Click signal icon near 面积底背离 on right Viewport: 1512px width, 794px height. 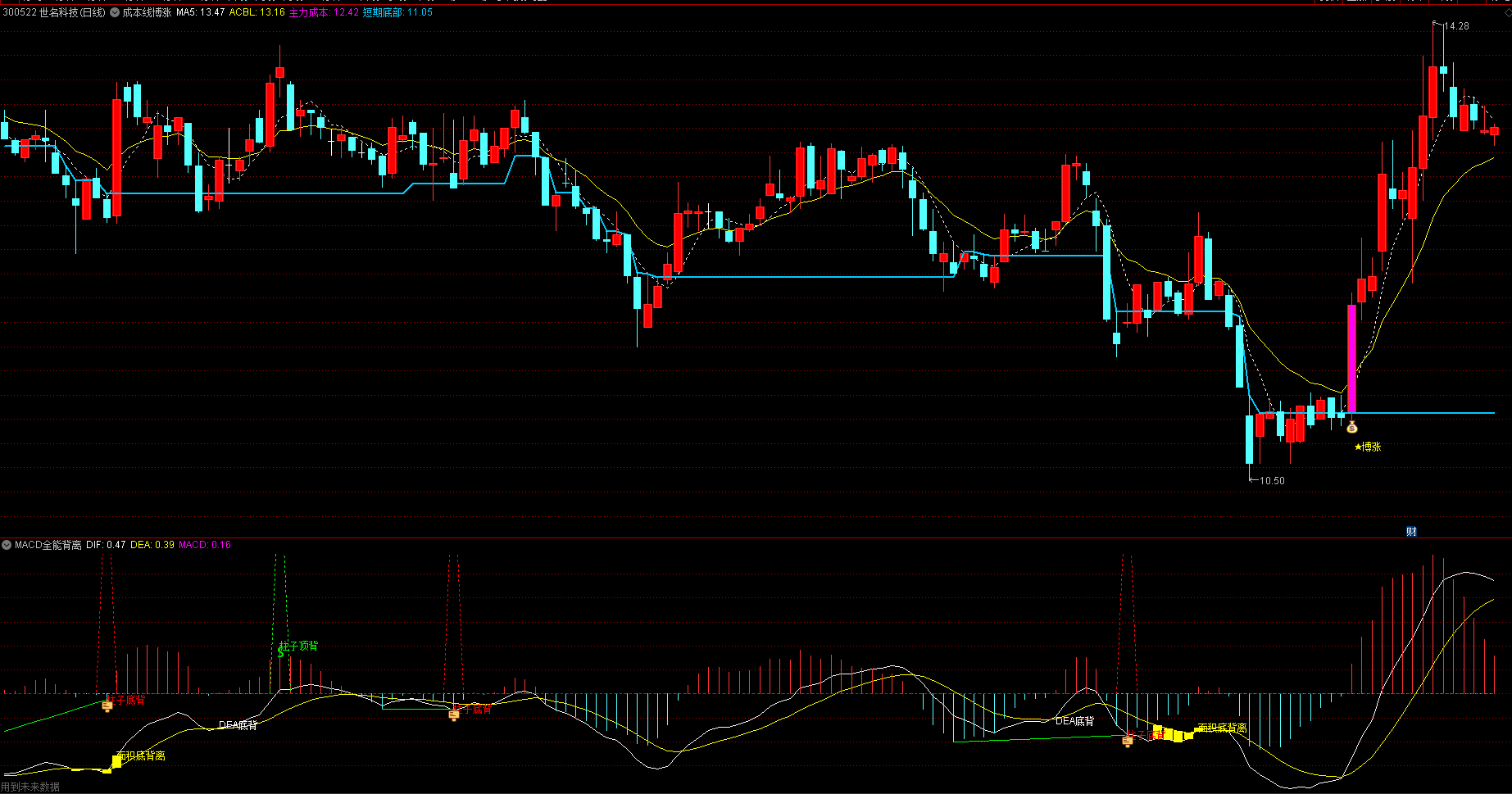click(1128, 741)
